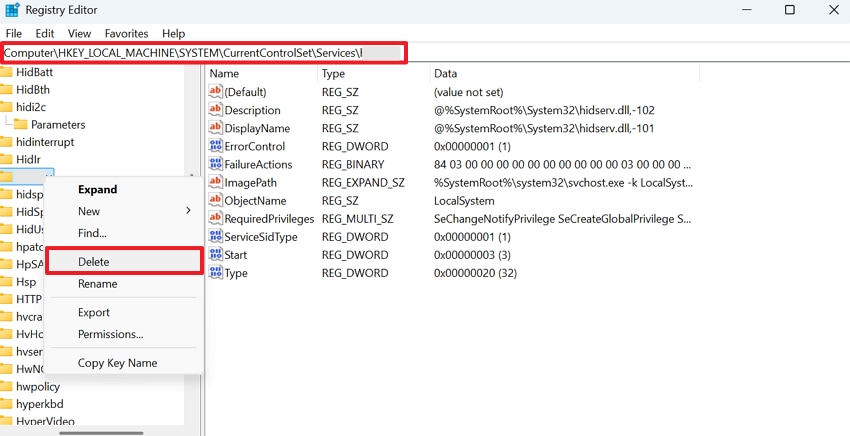
Task: Click the Registry Editor app icon
Action: [12, 10]
